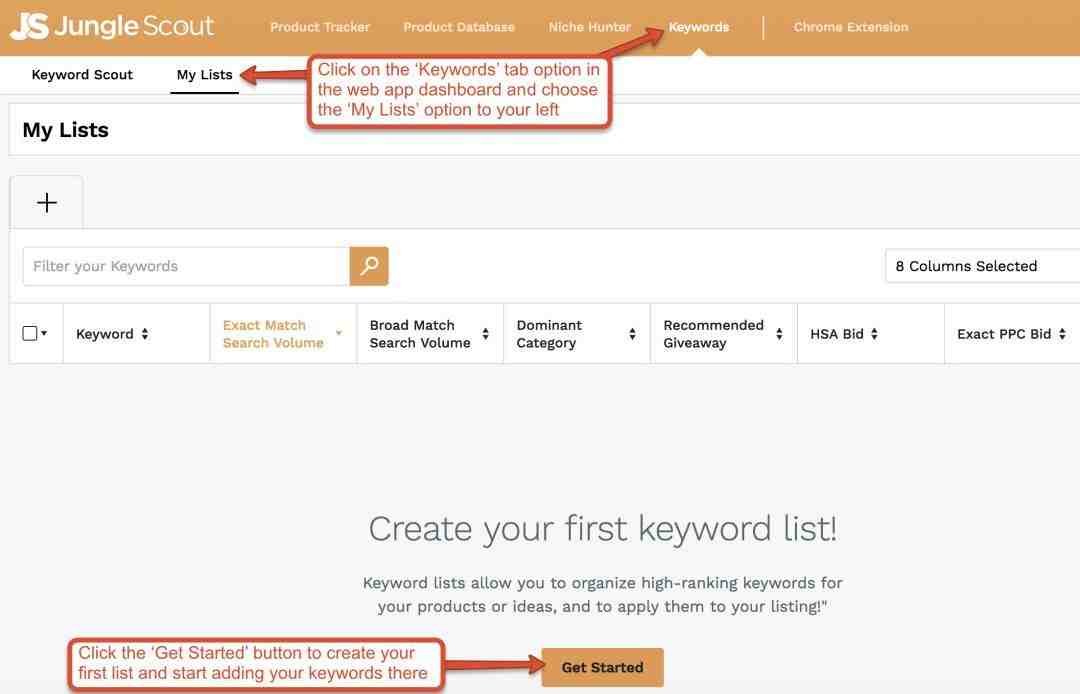
Task: Click the magnifier search button
Action: (x=369, y=266)
